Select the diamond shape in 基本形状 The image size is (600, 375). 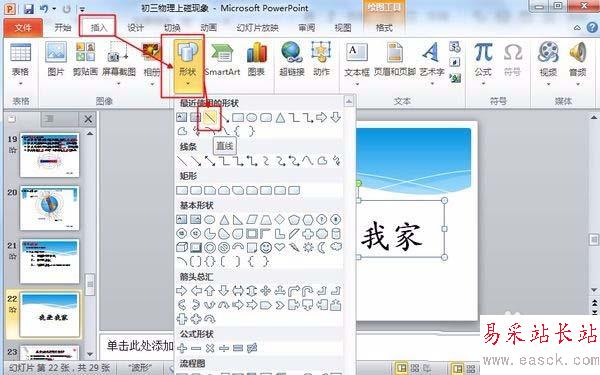tap(280, 219)
